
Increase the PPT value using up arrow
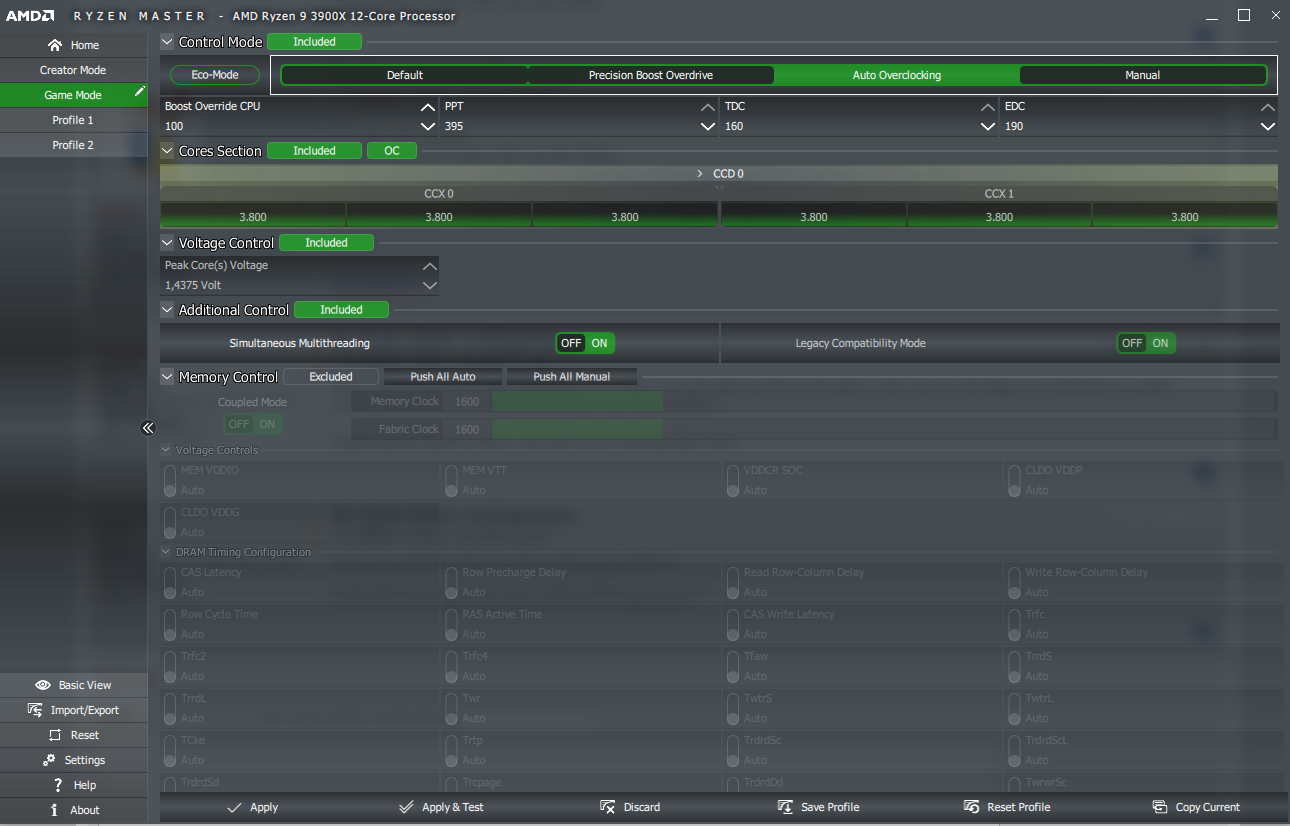708,107
